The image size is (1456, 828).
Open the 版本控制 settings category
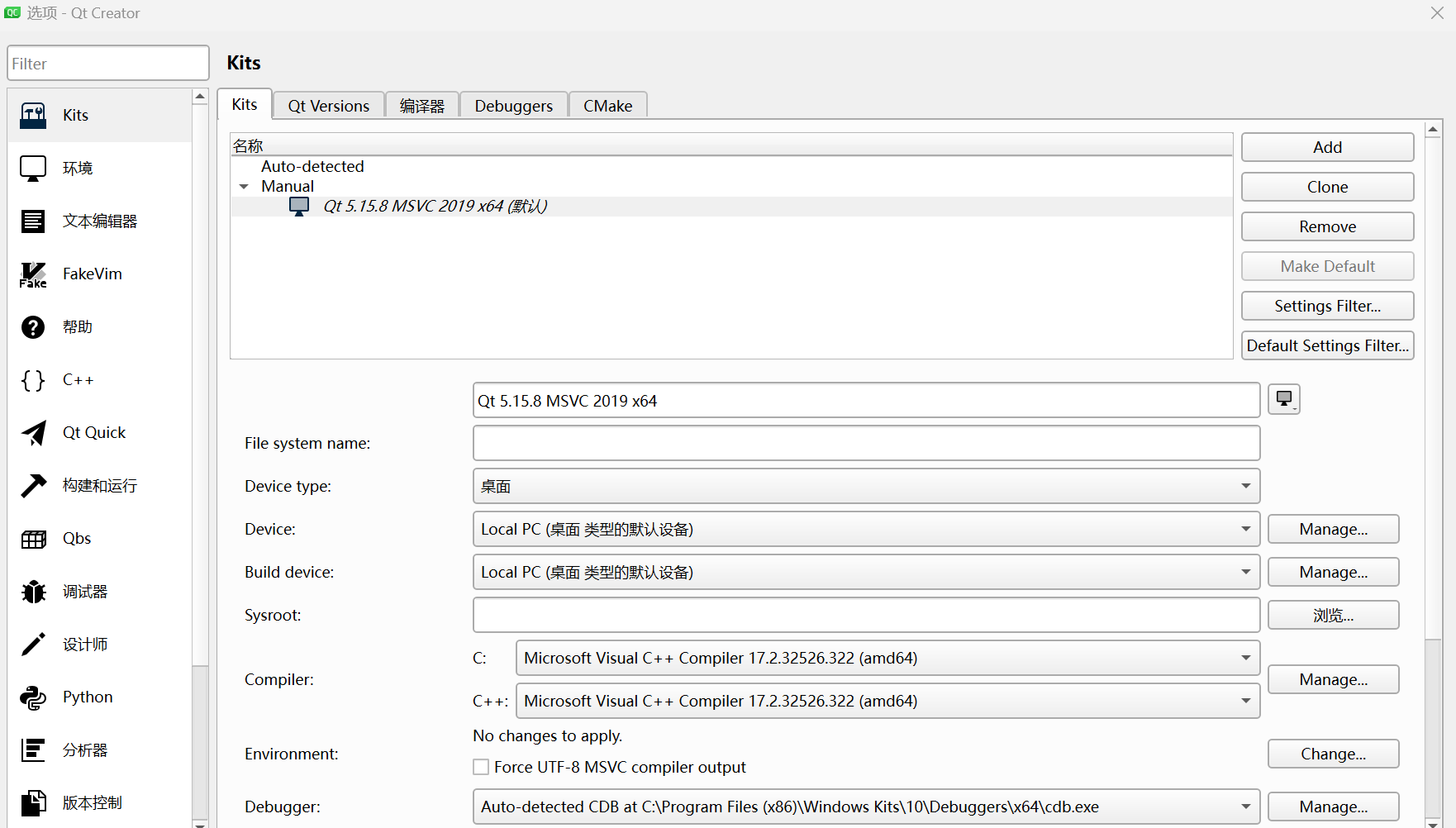click(100, 802)
